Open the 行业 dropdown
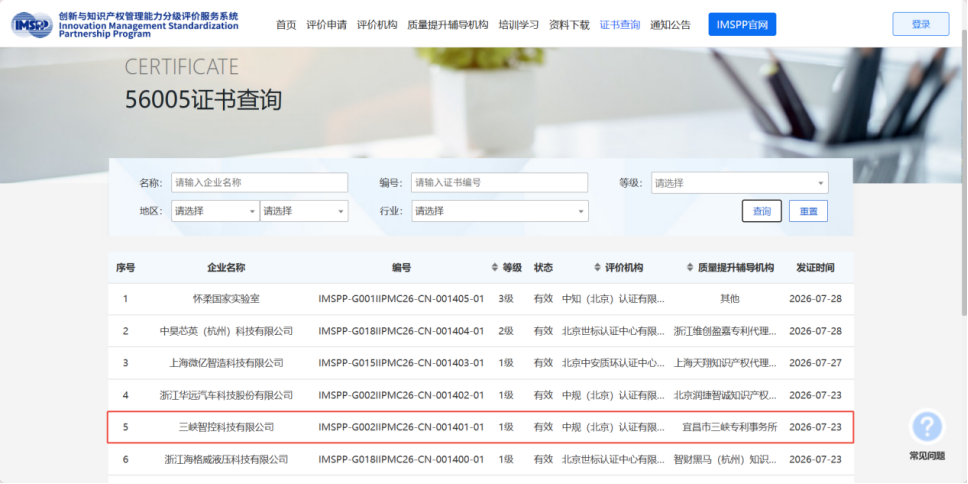This screenshot has width=968, height=484. point(500,211)
